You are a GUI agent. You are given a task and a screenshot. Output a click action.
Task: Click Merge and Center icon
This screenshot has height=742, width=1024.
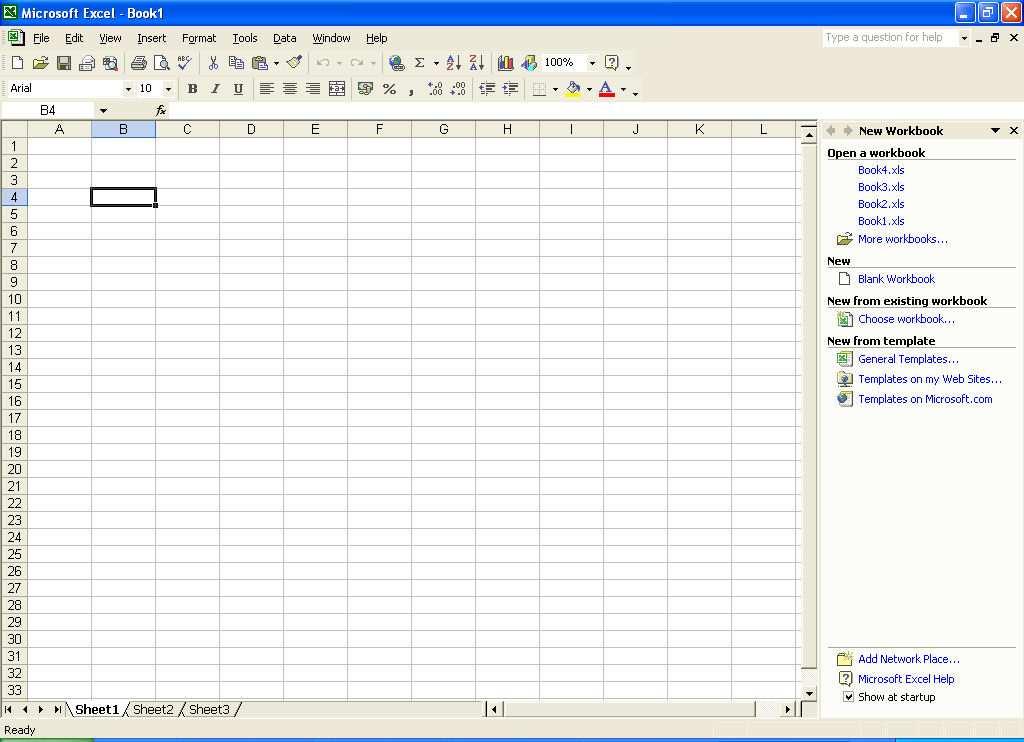[337, 89]
